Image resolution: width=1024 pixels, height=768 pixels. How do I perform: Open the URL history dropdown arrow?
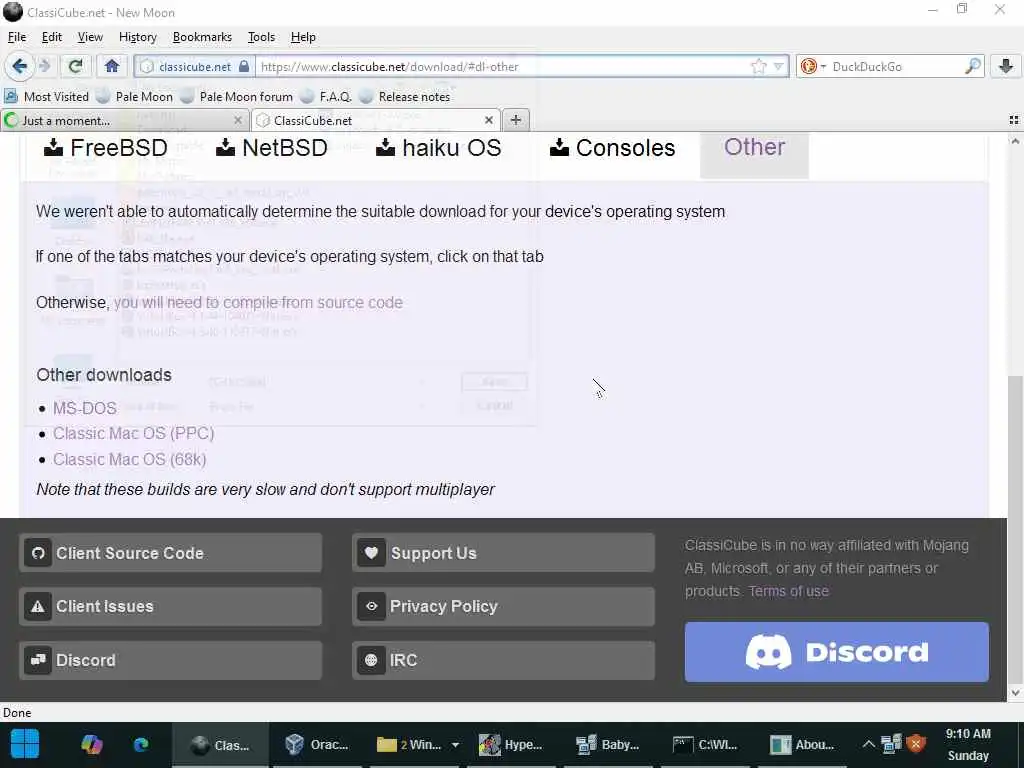[x=778, y=67]
